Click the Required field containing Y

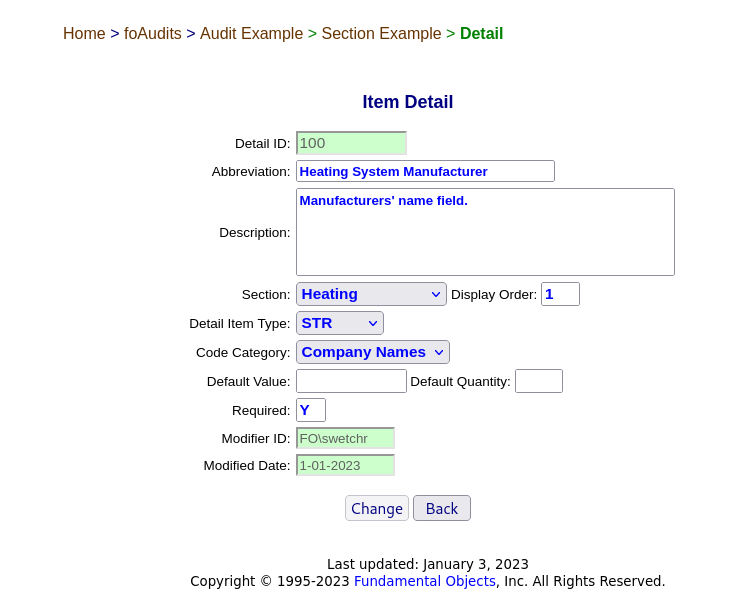pos(310,410)
